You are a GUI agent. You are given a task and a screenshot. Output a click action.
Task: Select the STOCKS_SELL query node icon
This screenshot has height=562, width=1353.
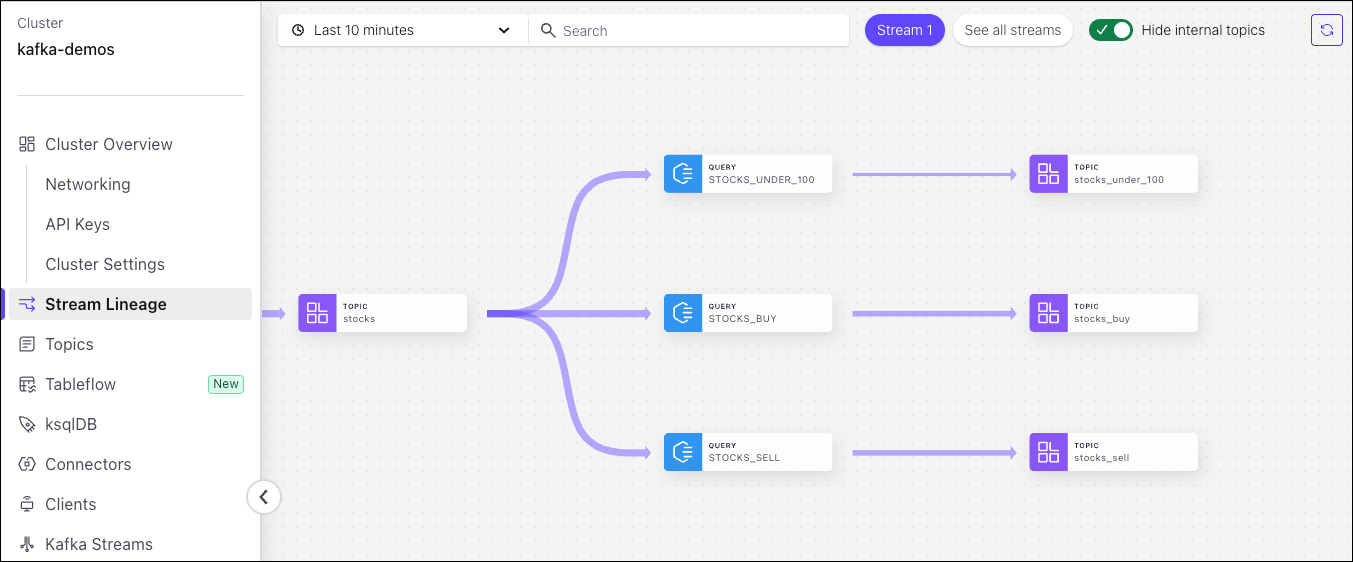coord(683,452)
